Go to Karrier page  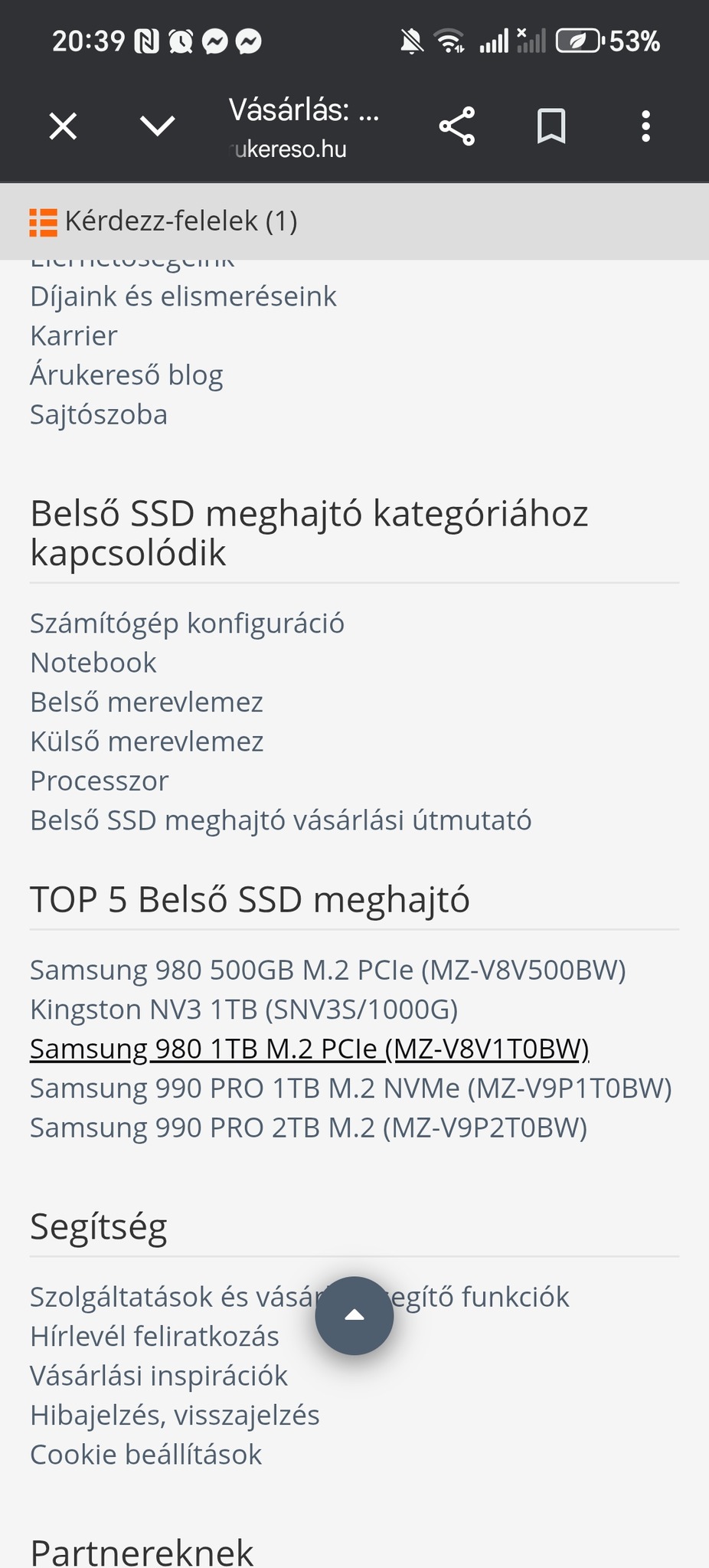74,336
